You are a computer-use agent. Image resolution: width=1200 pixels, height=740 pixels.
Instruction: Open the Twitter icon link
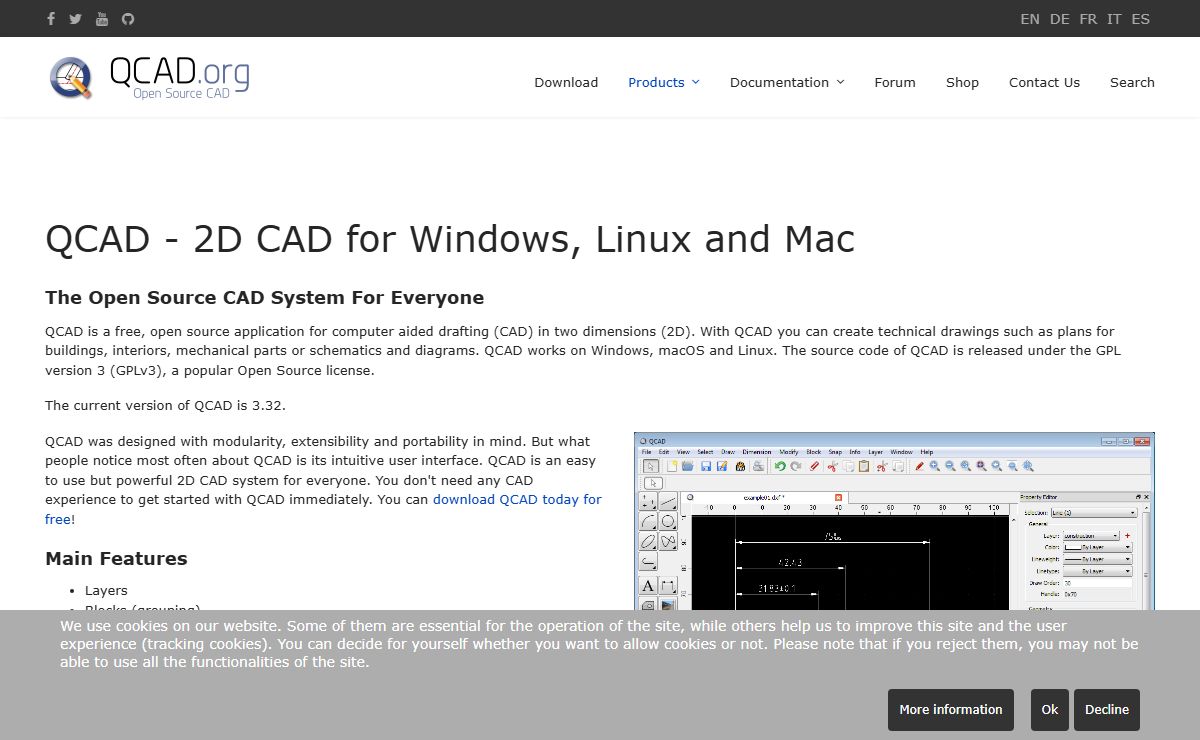tap(75, 18)
